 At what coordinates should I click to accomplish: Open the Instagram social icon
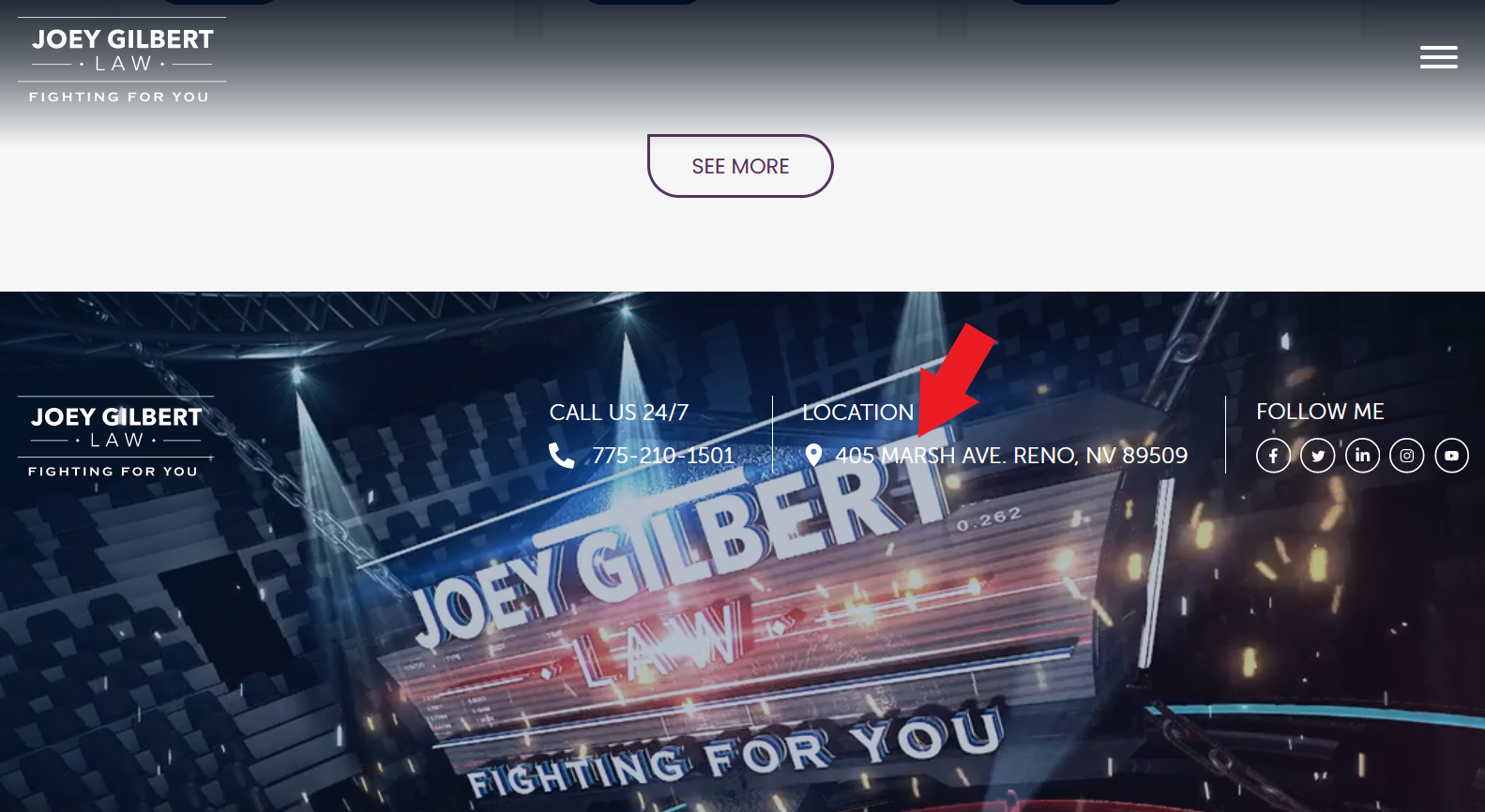point(1407,456)
